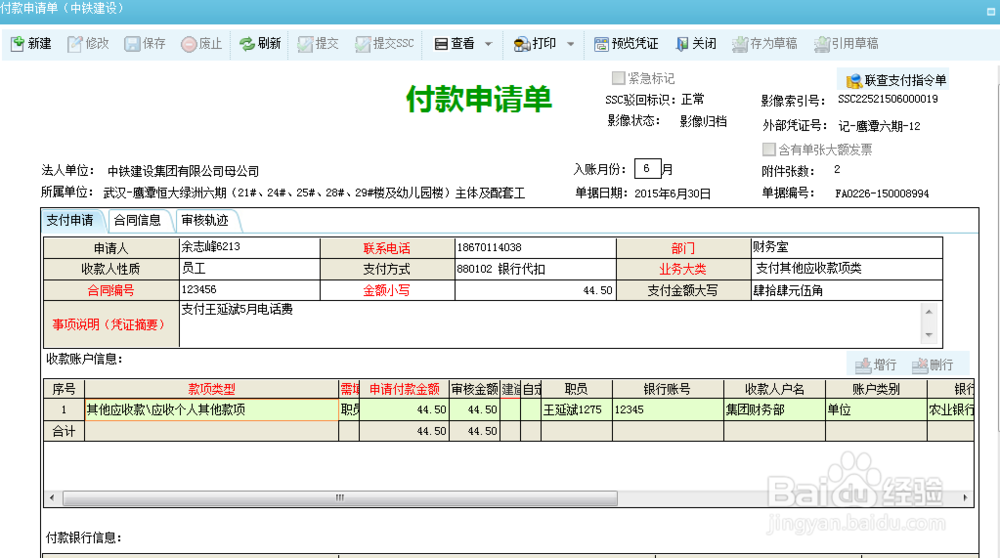
Task: Expand the 打印 dropdown arrow
Action: (570, 44)
